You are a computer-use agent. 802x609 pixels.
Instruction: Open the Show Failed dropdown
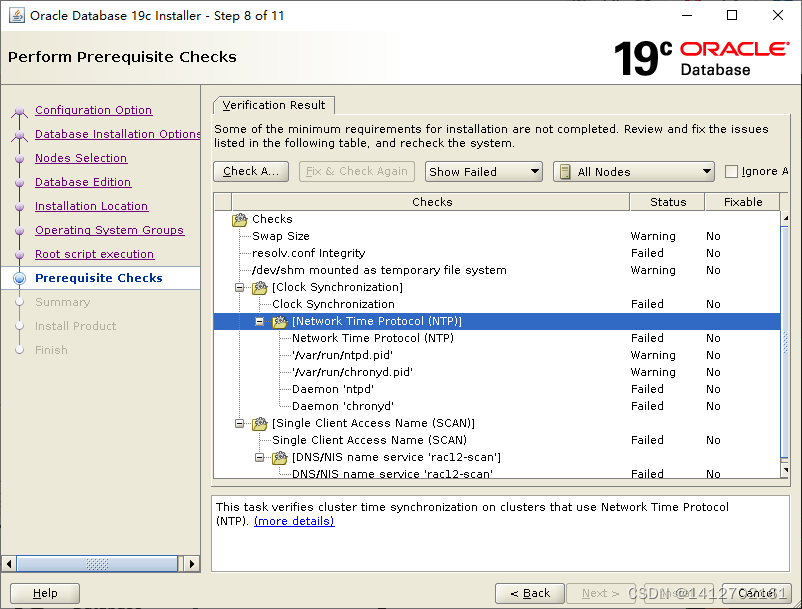pyautogui.click(x=483, y=172)
